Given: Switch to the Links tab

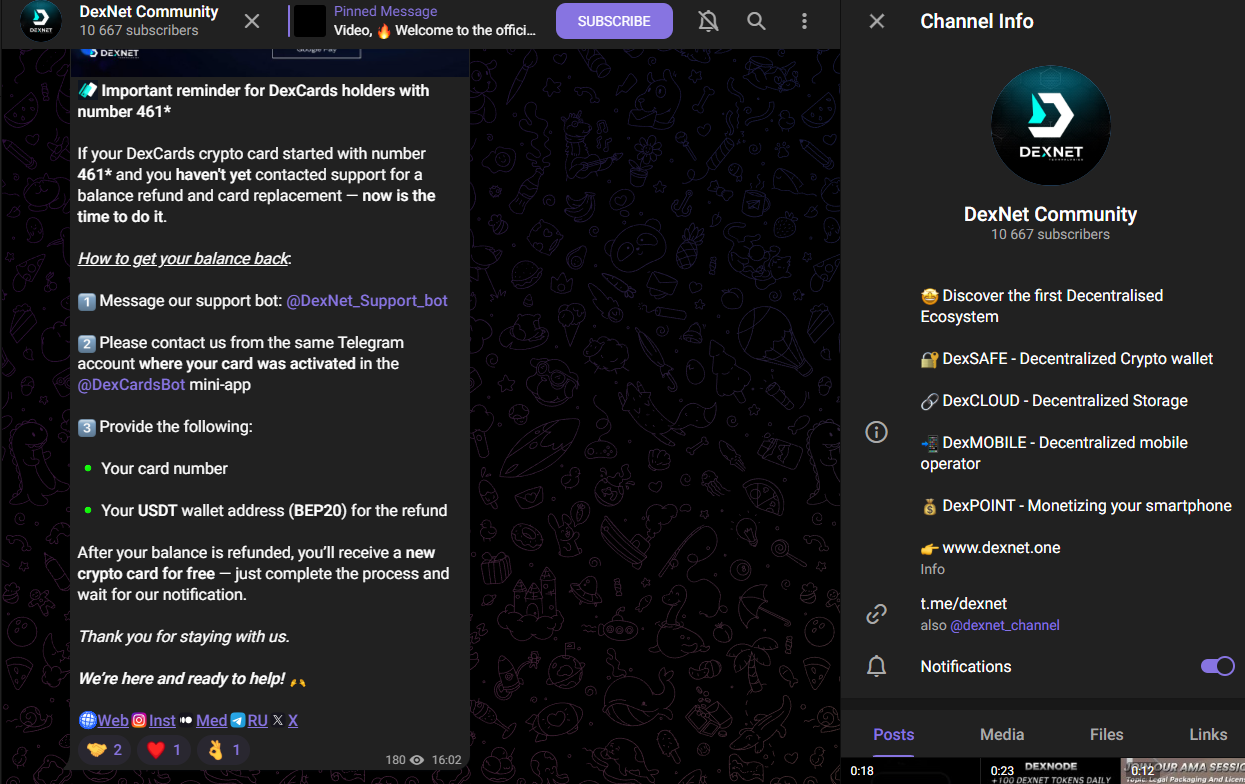Looking at the screenshot, I should [x=1208, y=734].
